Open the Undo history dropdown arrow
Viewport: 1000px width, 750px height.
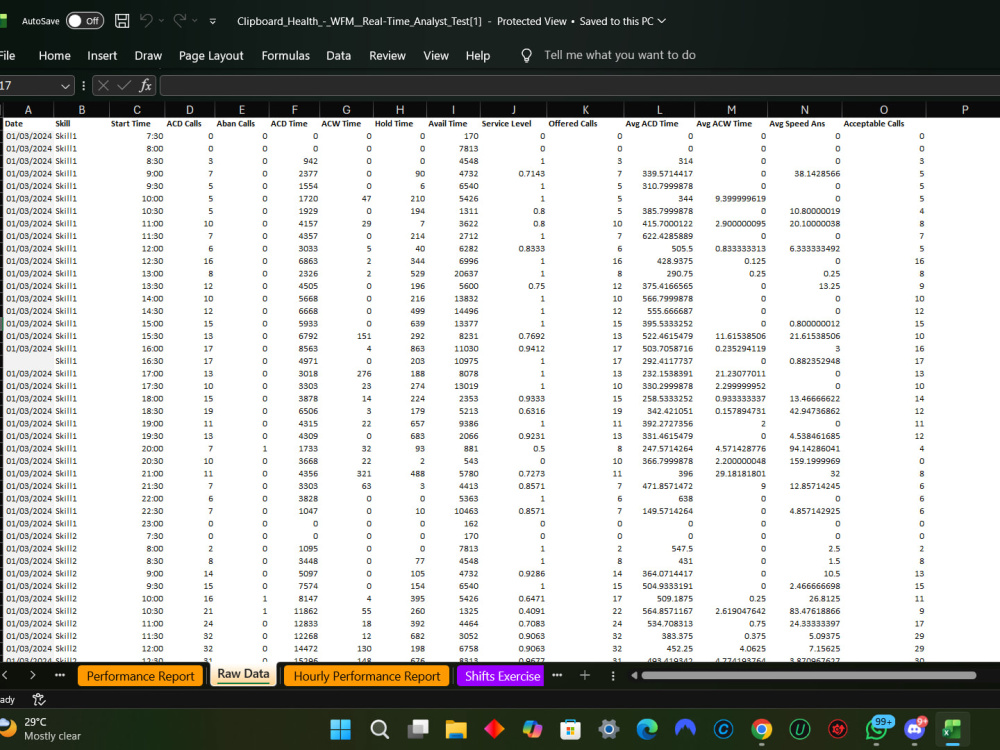pos(161,21)
